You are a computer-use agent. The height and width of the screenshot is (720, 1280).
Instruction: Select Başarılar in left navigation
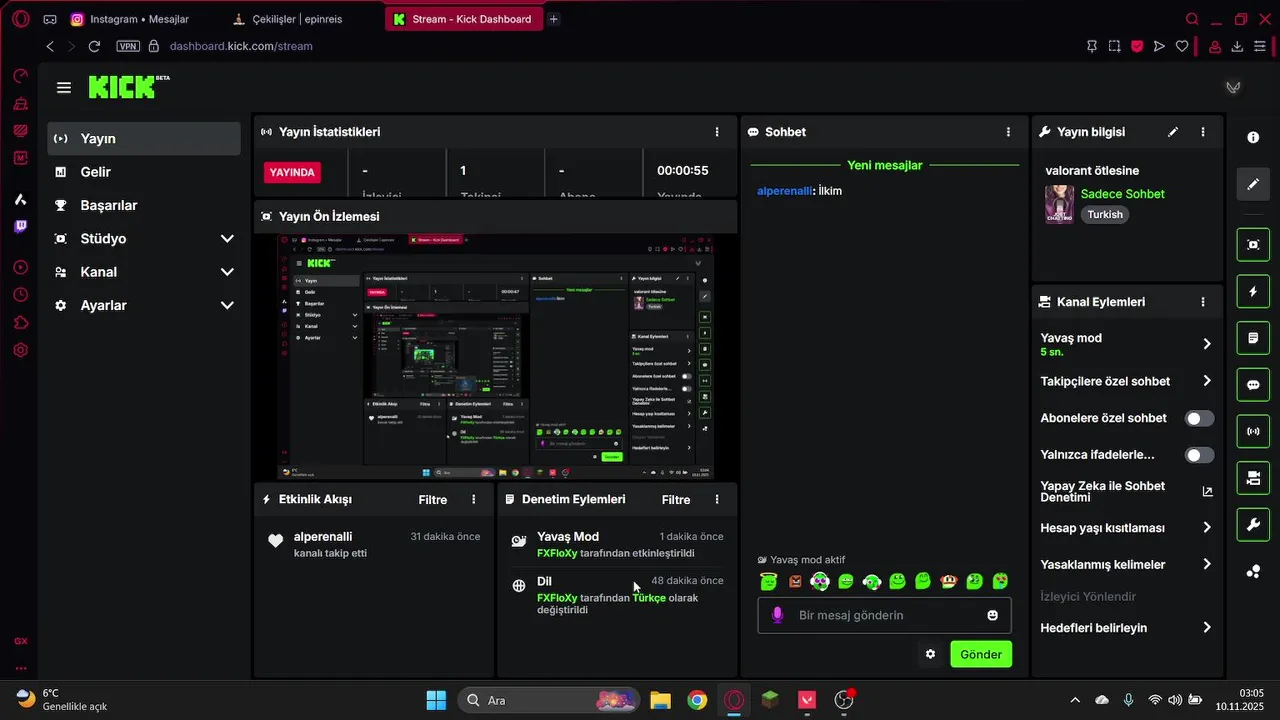point(144,205)
